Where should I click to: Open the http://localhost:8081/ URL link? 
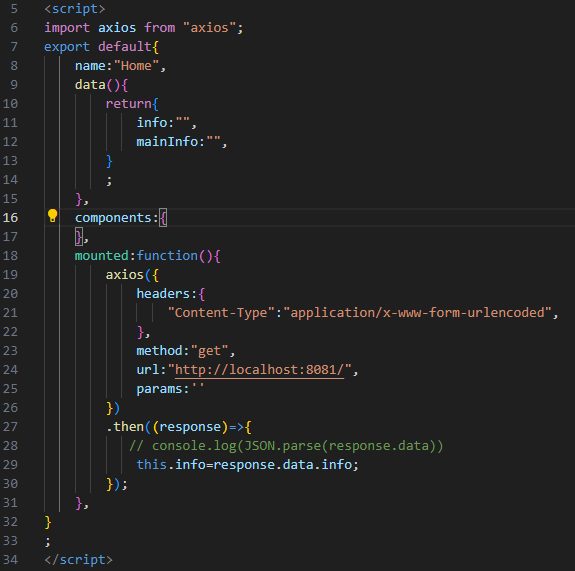click(x=260, y=370)
